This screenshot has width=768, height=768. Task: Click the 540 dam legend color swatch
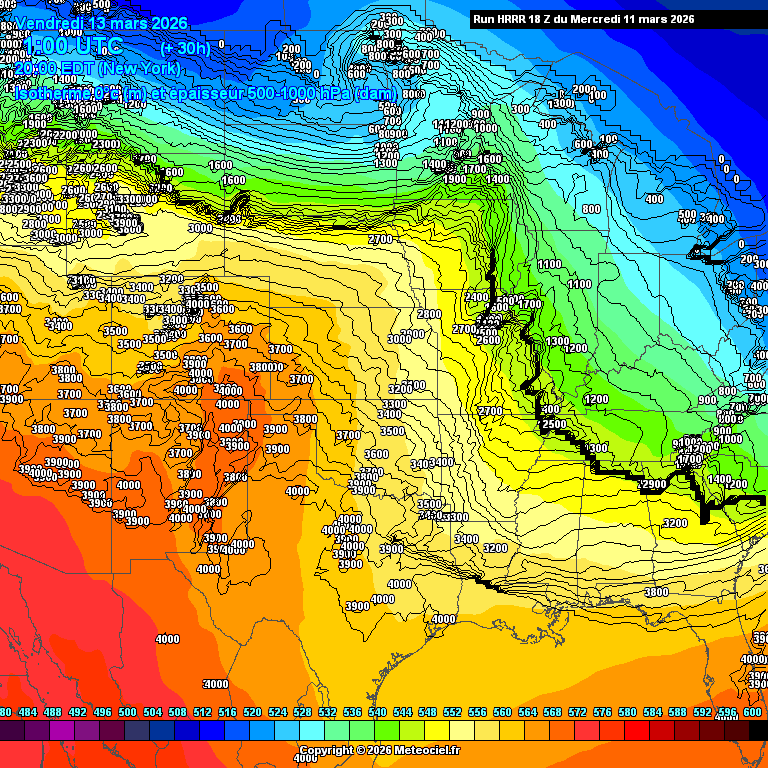pyautogui.click(x=378, y=731)
